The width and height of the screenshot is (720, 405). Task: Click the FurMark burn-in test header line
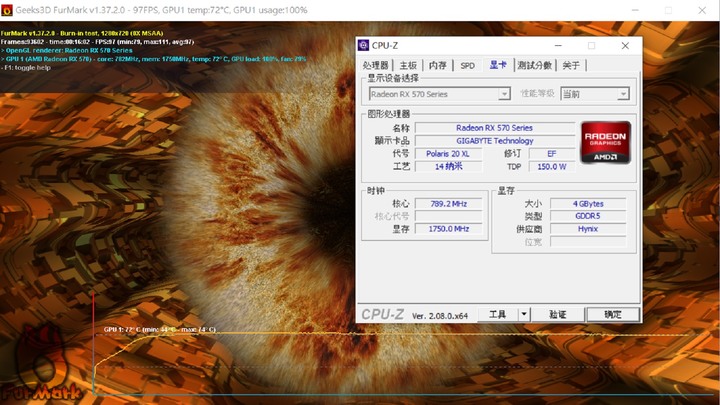(82, 33)
